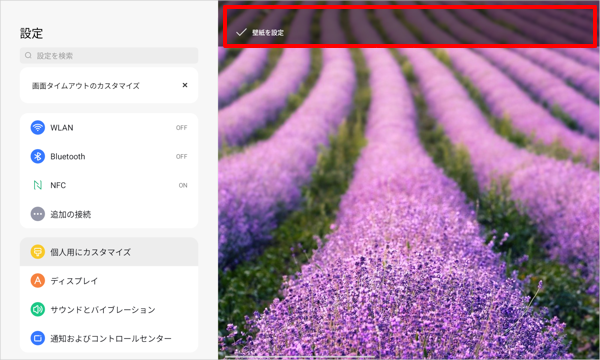
Task: Click the orange display icon
Action: point(38,280)
